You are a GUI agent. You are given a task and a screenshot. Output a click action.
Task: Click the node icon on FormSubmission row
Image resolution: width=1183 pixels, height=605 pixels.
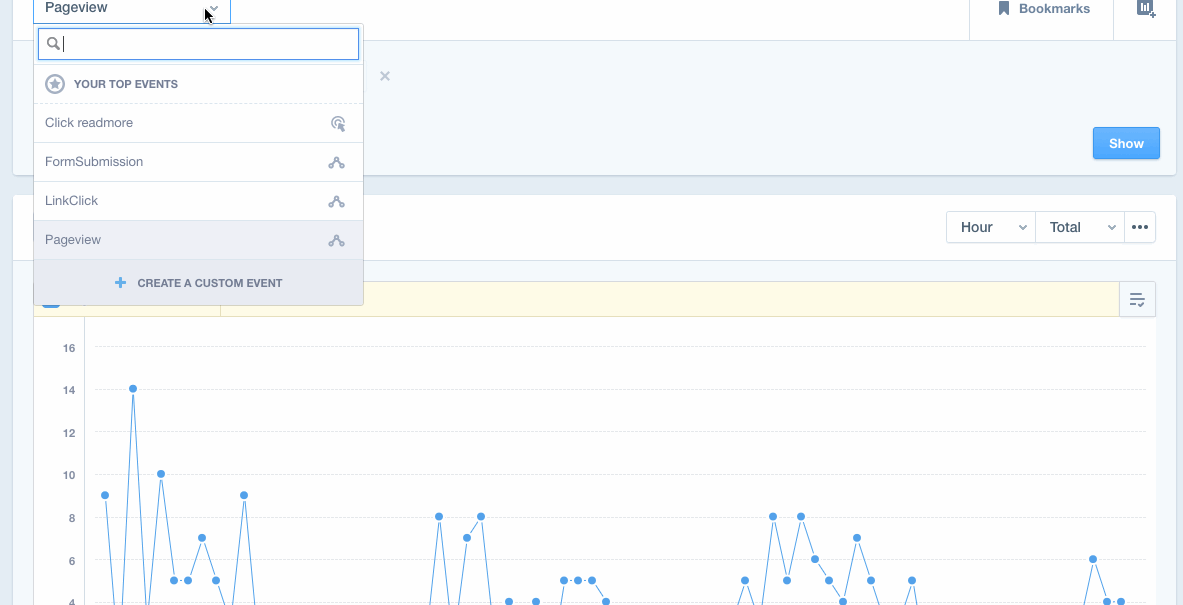tap(337, 162)
